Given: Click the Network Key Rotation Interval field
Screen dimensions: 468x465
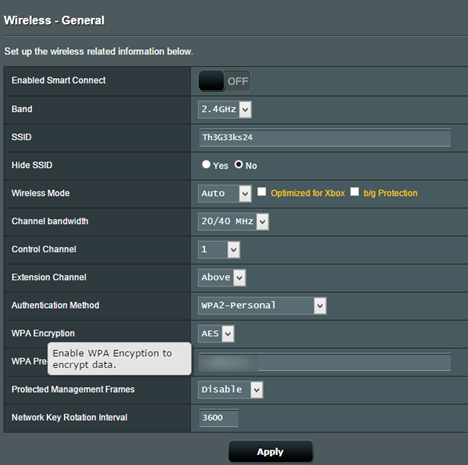Looking at the screenshot, I should pos(219,418).
